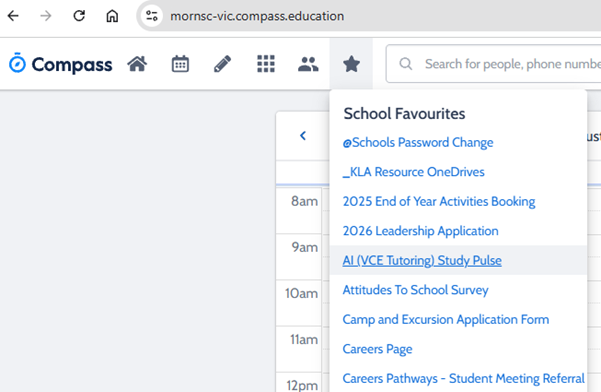Toggle the star School Favourites menu

point(351,64)
